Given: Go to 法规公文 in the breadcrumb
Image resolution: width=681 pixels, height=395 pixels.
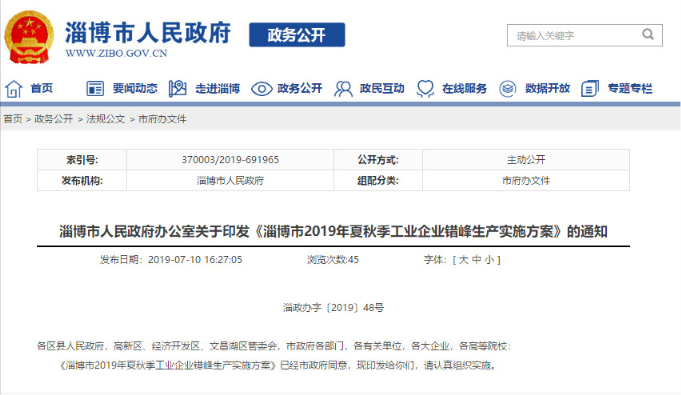Looking at the screenshot, I should click(106, 119).
